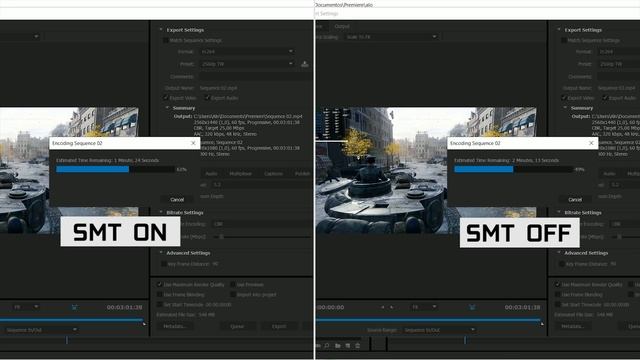The height and width of the screenshot is (360, 640).
Task: Click the trash delete icon in bottom panel
Action: pyautogui.click(x=357, y=346)
